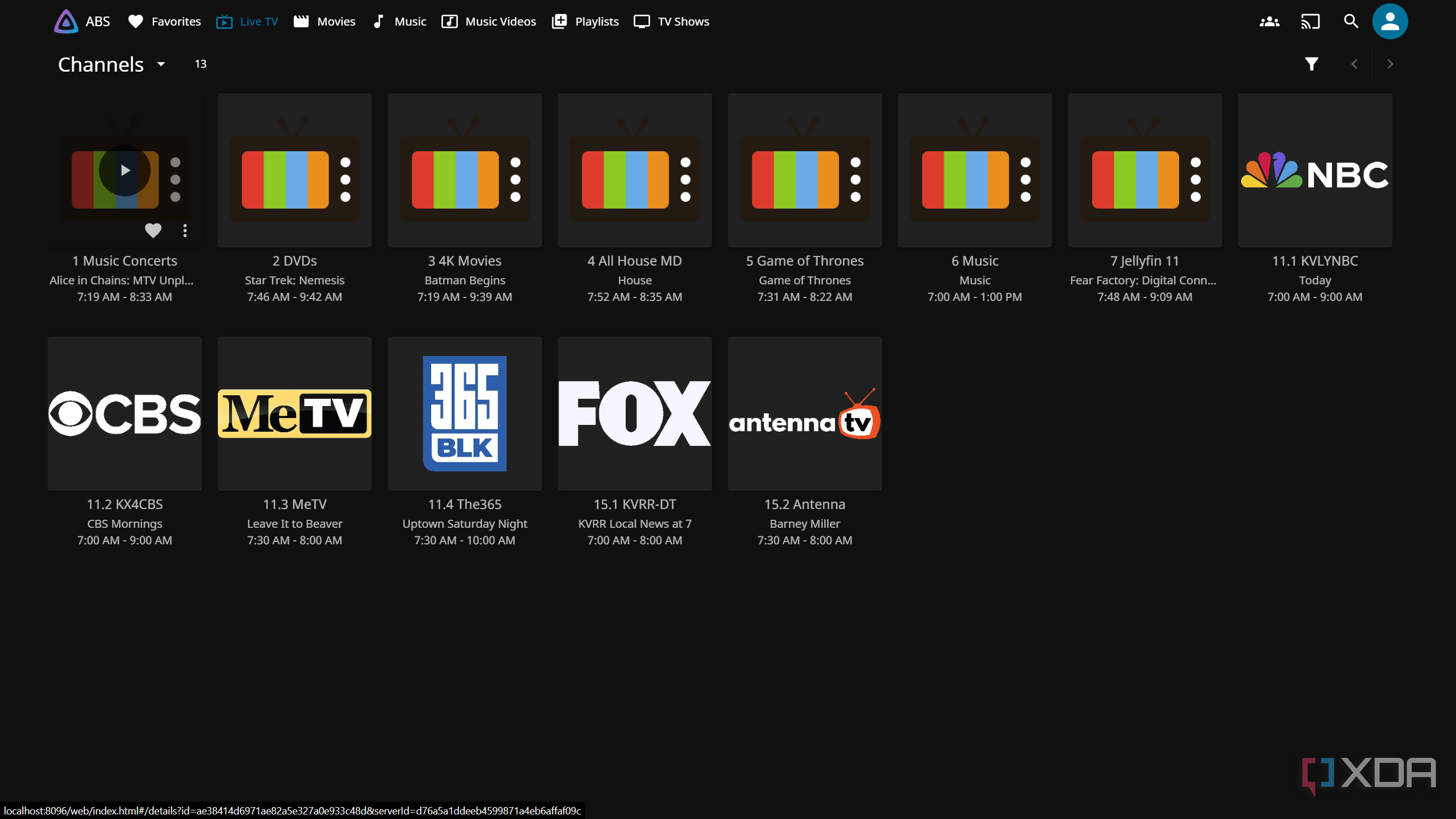Open the 7 Jellyfin 11 channel thumbnail

[1145, 170]
